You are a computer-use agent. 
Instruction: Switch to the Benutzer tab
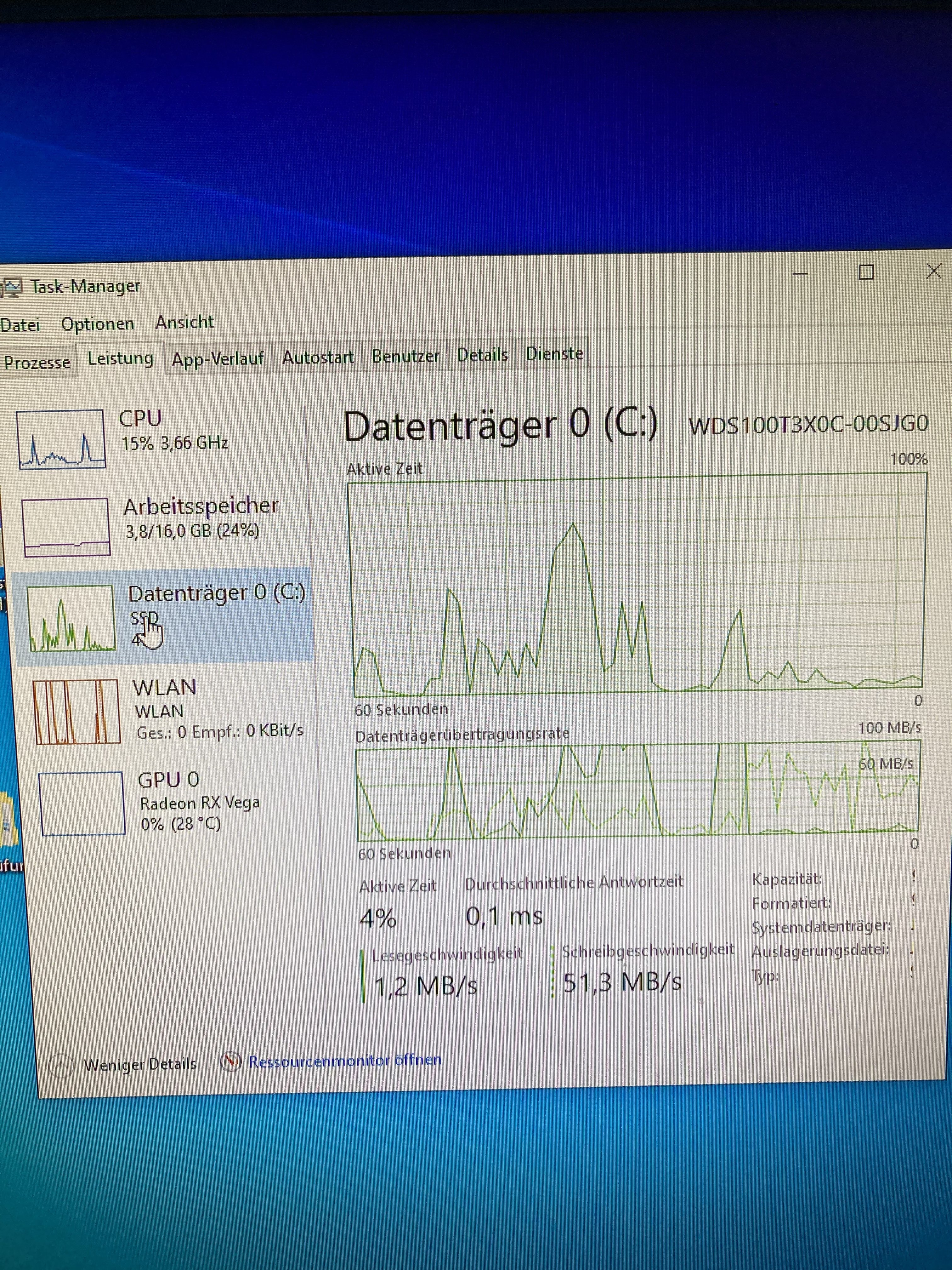(x=405, y=356)
